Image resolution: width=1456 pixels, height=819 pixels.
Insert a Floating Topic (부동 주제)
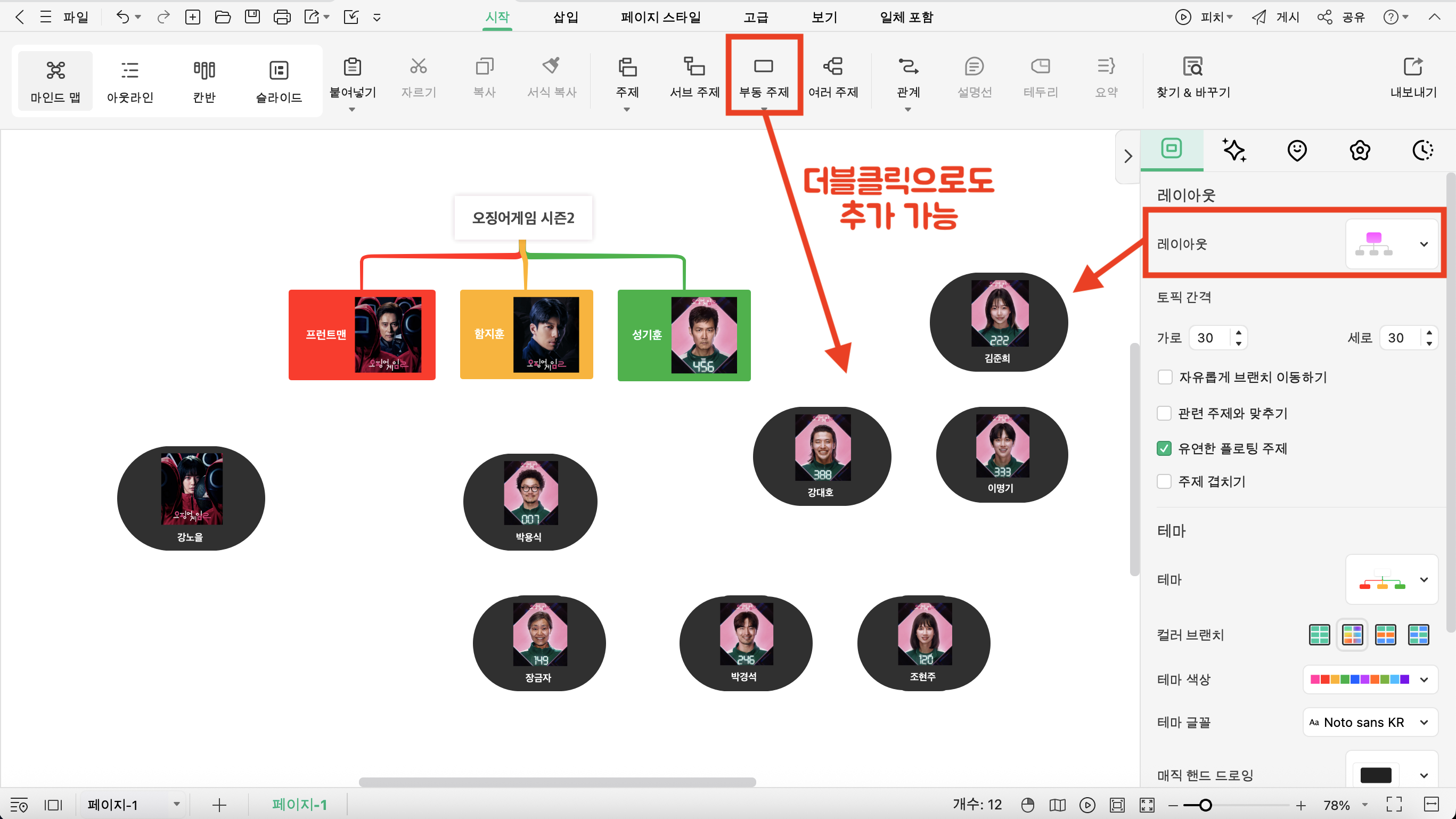pos(764,77)
